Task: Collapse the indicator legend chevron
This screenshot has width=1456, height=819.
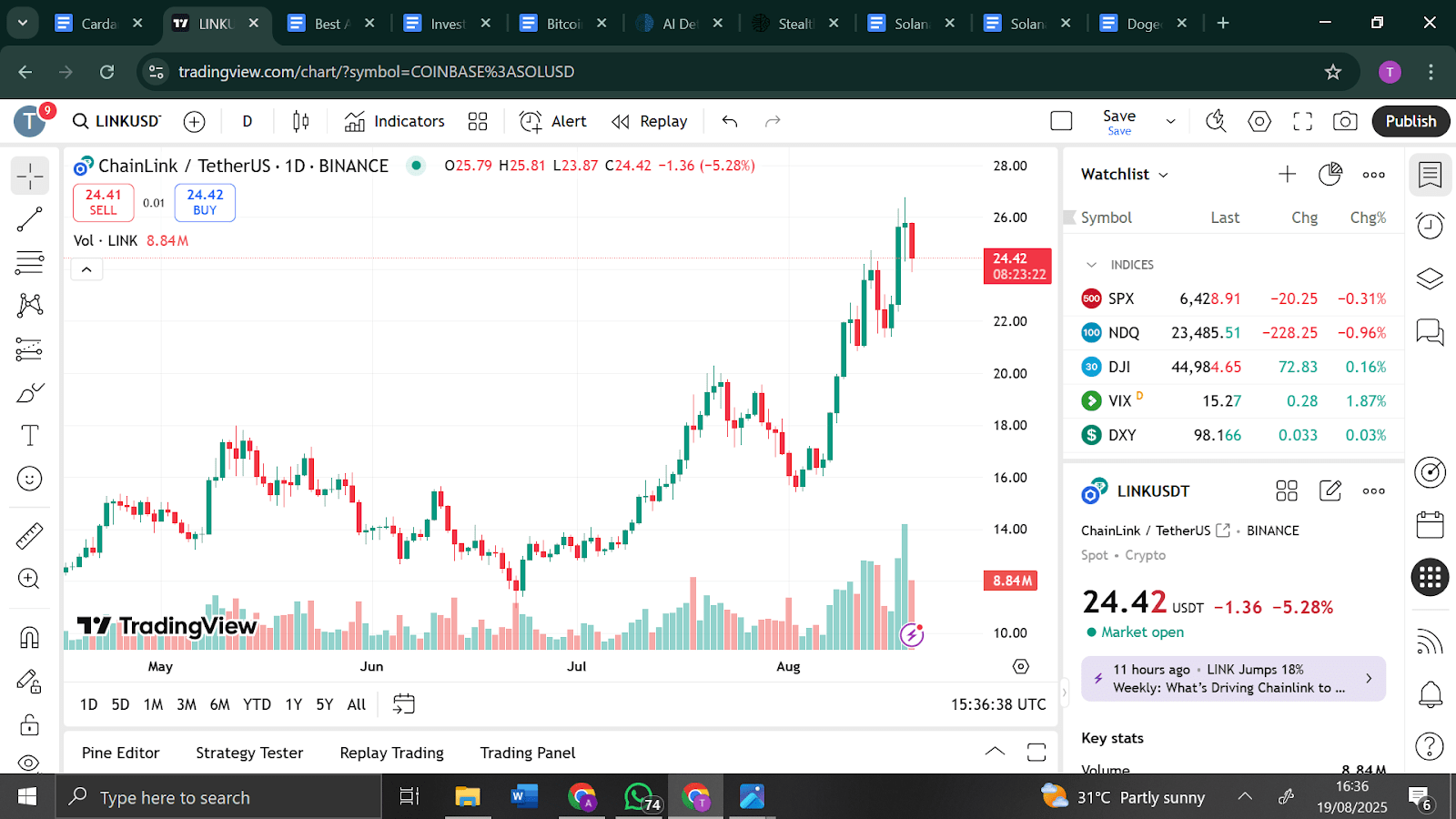Action: click(x=86, y=269)
